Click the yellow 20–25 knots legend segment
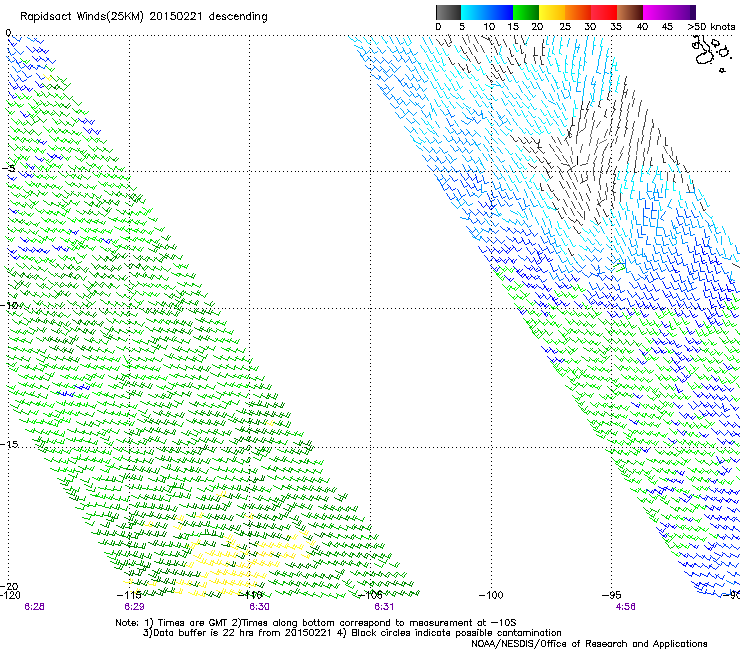740x650 pixels. (x=552, y=12)
